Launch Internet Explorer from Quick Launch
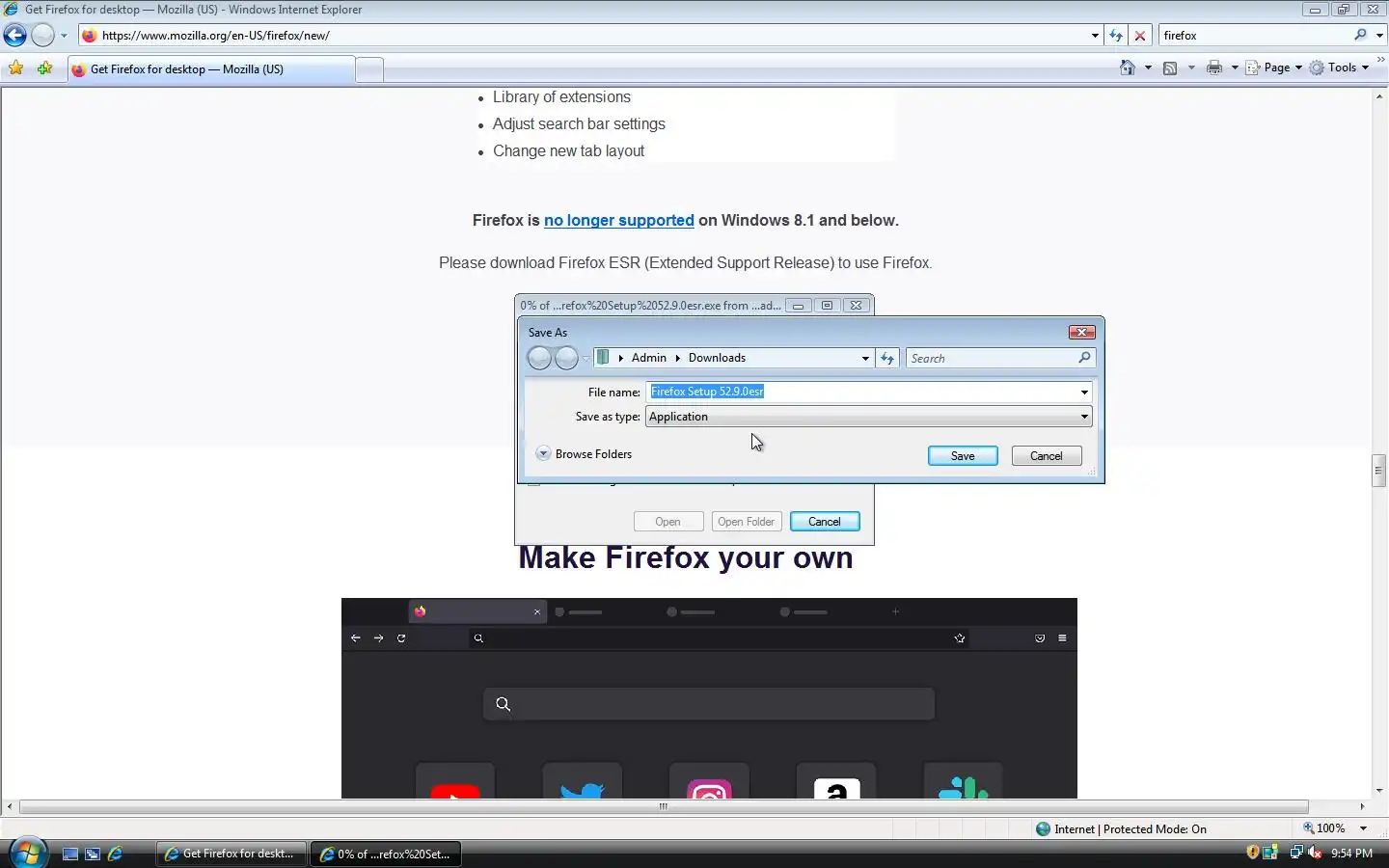The width and height of the screenshot is (1389, 868). pos(115,854)
